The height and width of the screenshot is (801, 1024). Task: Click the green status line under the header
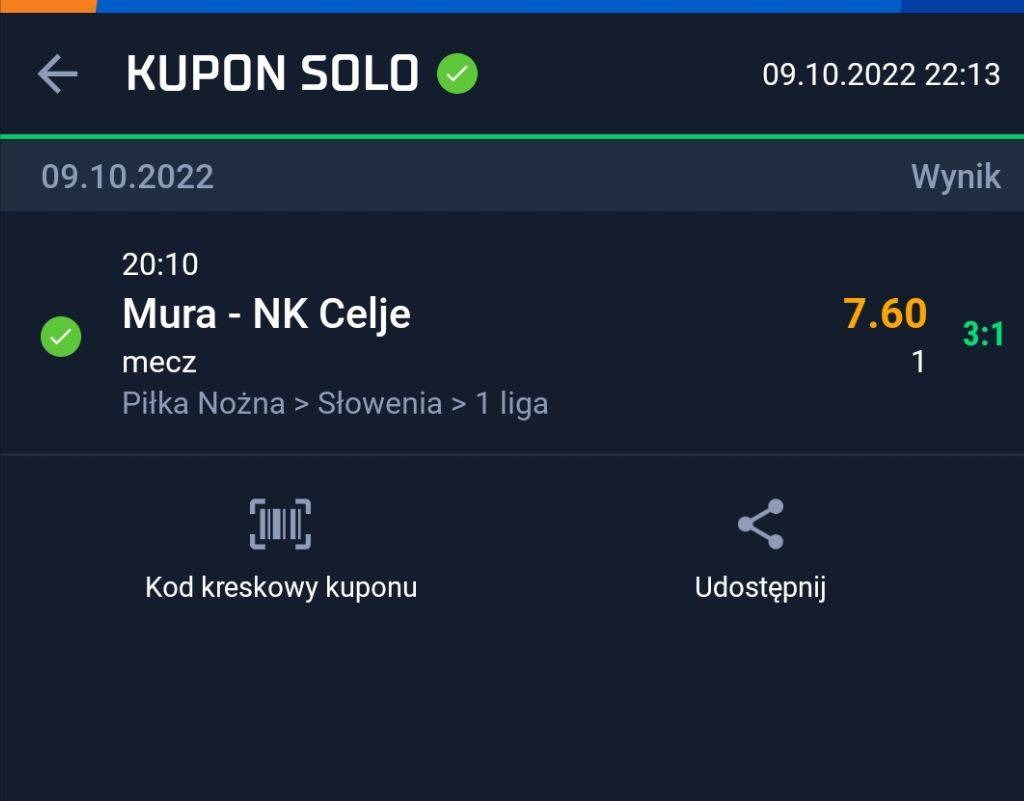512,136
